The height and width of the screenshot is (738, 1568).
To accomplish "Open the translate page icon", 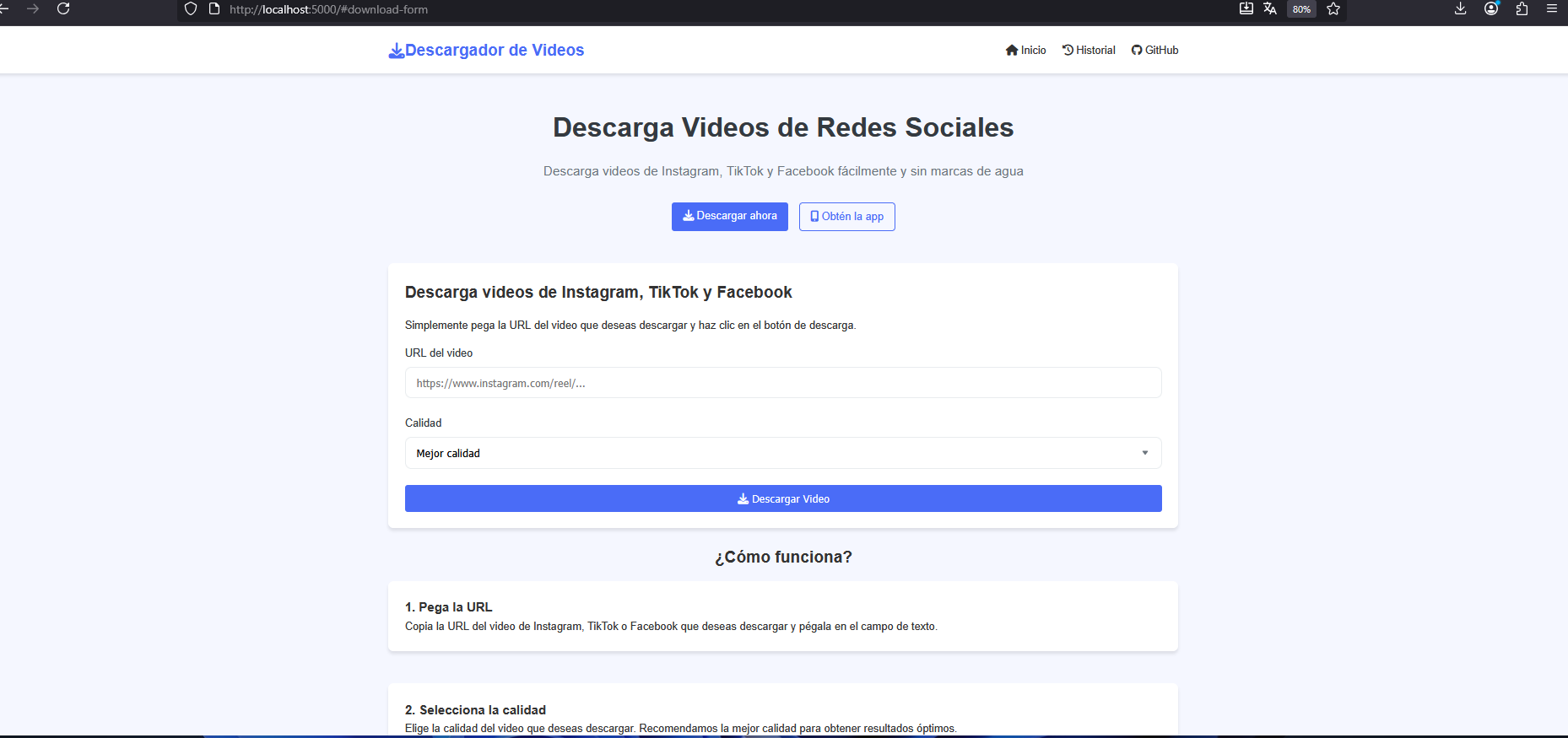I will pyautogui.click(x=1270, y=9).
